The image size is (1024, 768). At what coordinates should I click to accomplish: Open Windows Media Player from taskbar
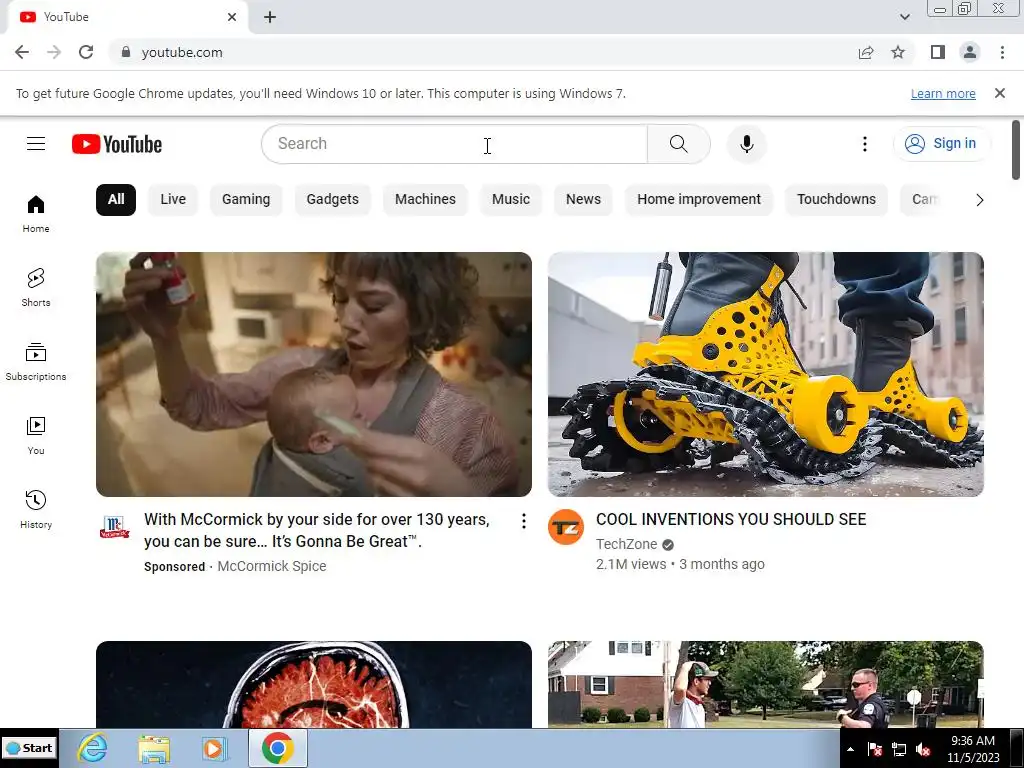[214, 748]
